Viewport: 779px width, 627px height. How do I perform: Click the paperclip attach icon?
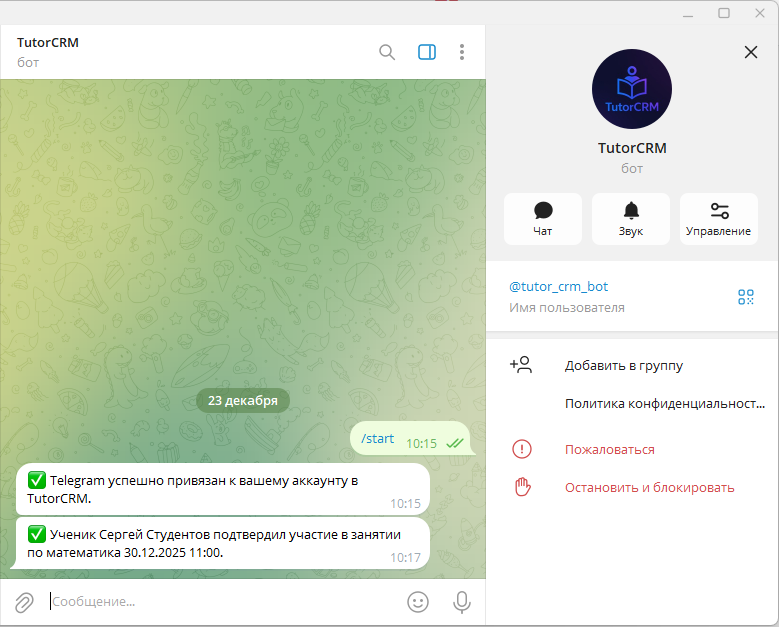(x=24, y=602)
